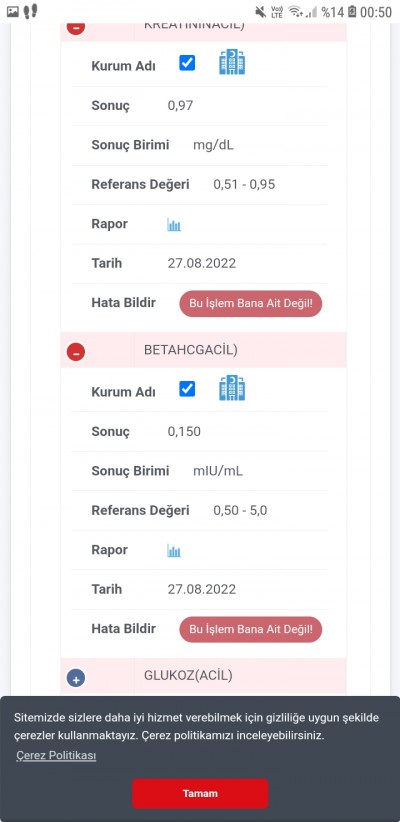Tap the muted sound icon in status bar
This screenshot has width=400, height=822.
tap(261, 12)
